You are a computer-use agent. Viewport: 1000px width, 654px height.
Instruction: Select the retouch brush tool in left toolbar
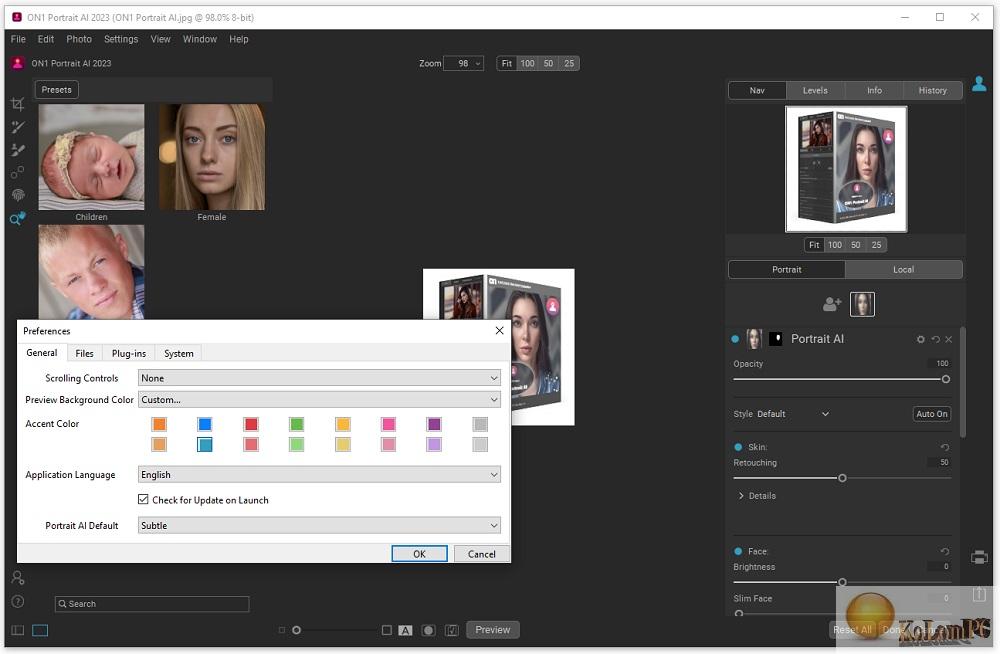click(x=18, y=127)
